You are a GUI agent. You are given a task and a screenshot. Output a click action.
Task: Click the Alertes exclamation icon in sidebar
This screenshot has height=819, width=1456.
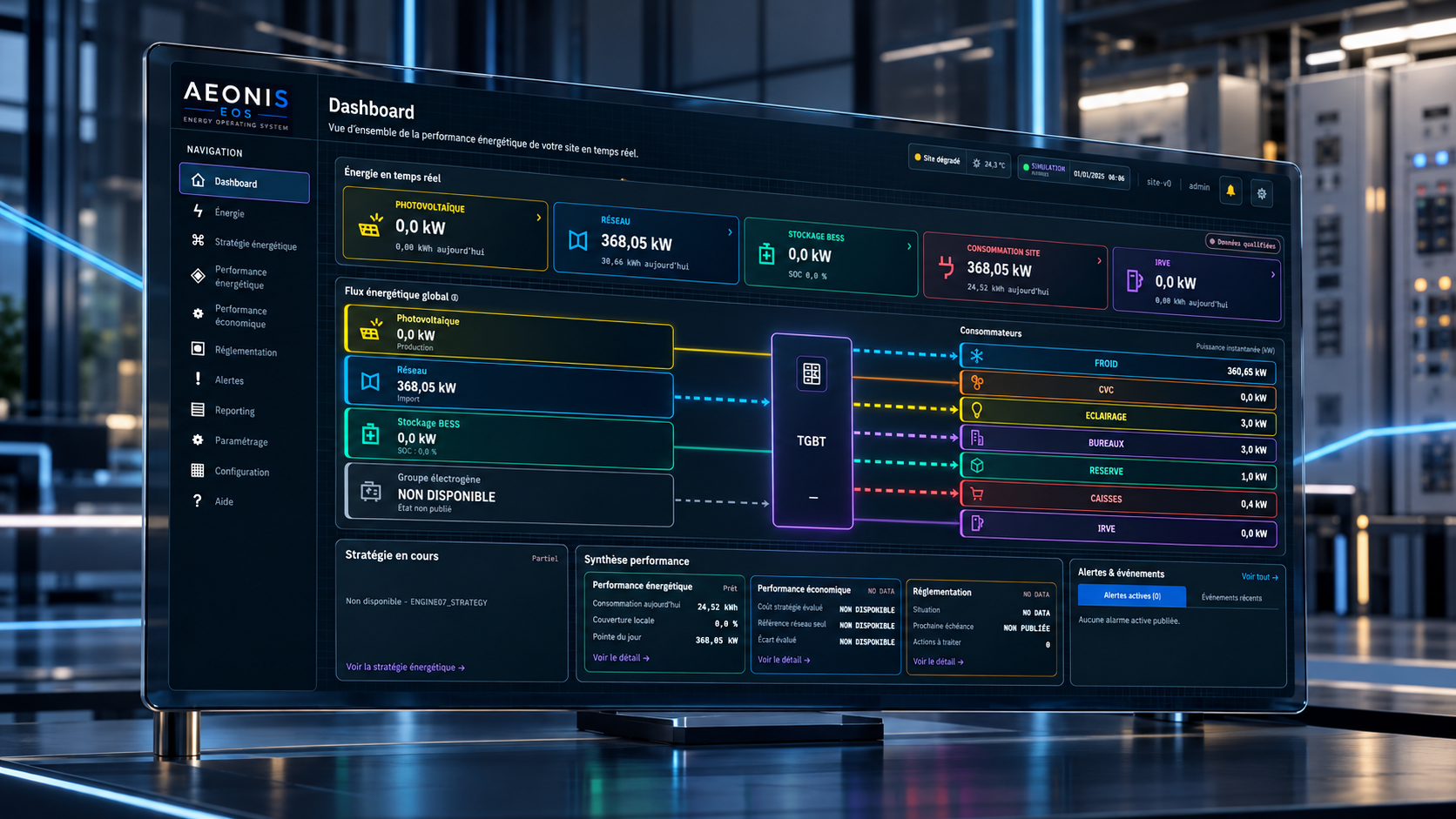pyautogui.click(x=198, y=379)
